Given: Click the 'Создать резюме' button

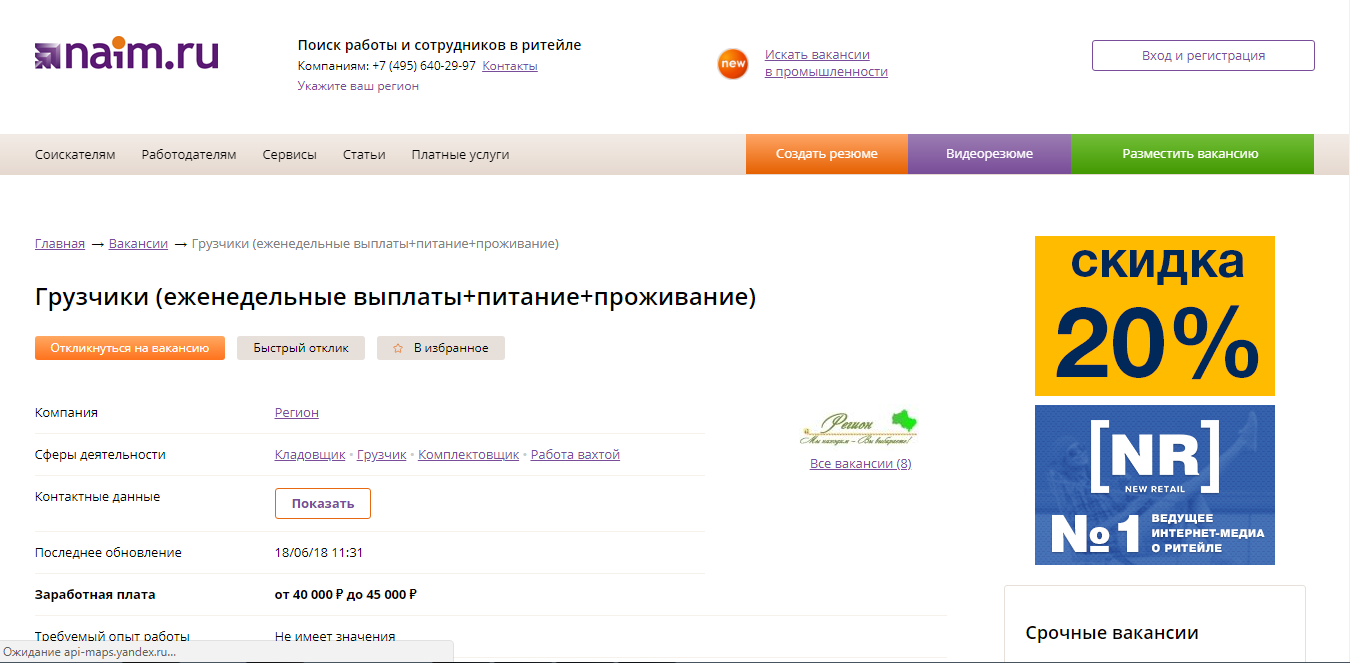Looking at the screenshot, I should (826, 154).
